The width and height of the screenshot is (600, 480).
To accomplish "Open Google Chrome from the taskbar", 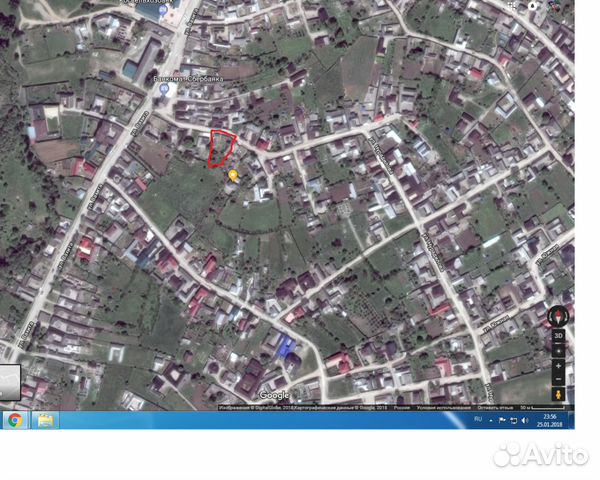I will [x=14, y=420].
